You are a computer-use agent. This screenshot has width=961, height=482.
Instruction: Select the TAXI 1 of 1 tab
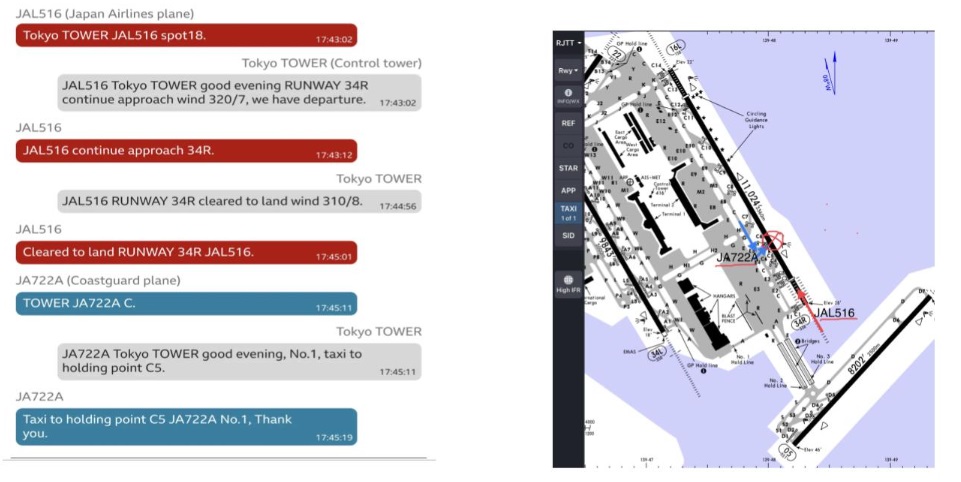[568, 213]
